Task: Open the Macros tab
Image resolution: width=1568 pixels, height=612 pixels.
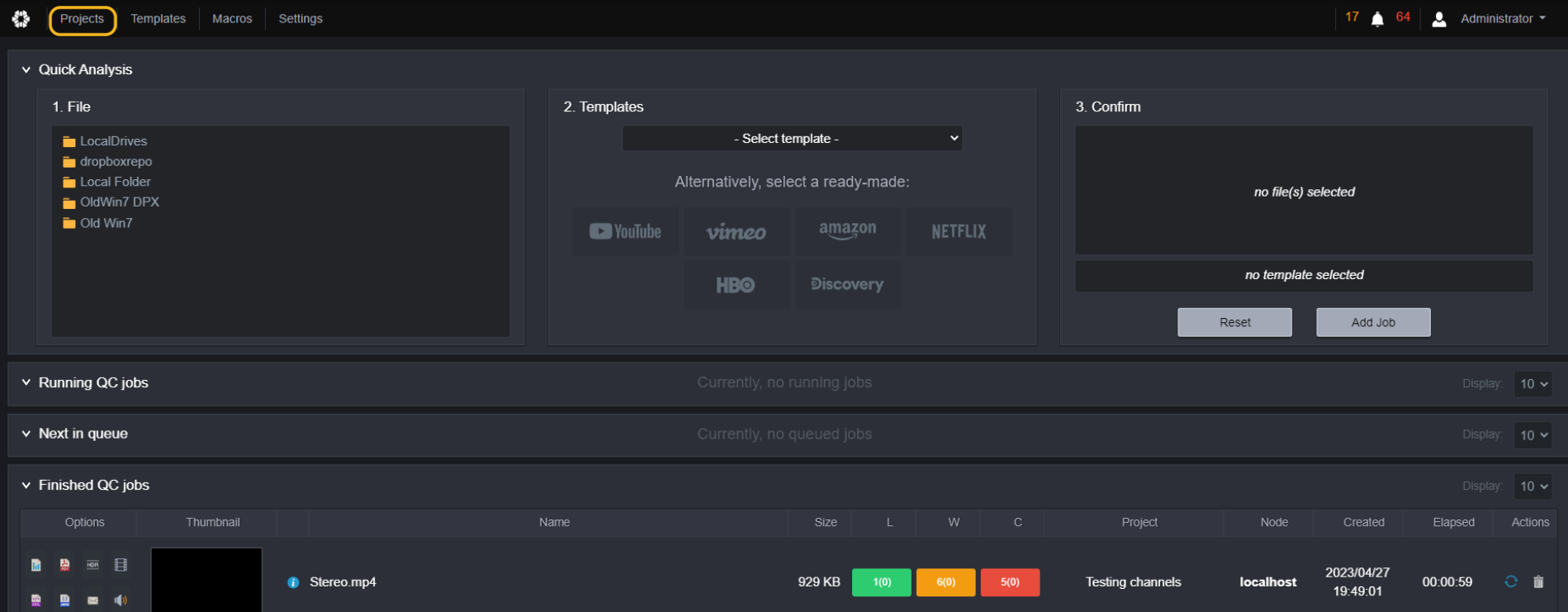Action: coord(232,19)
